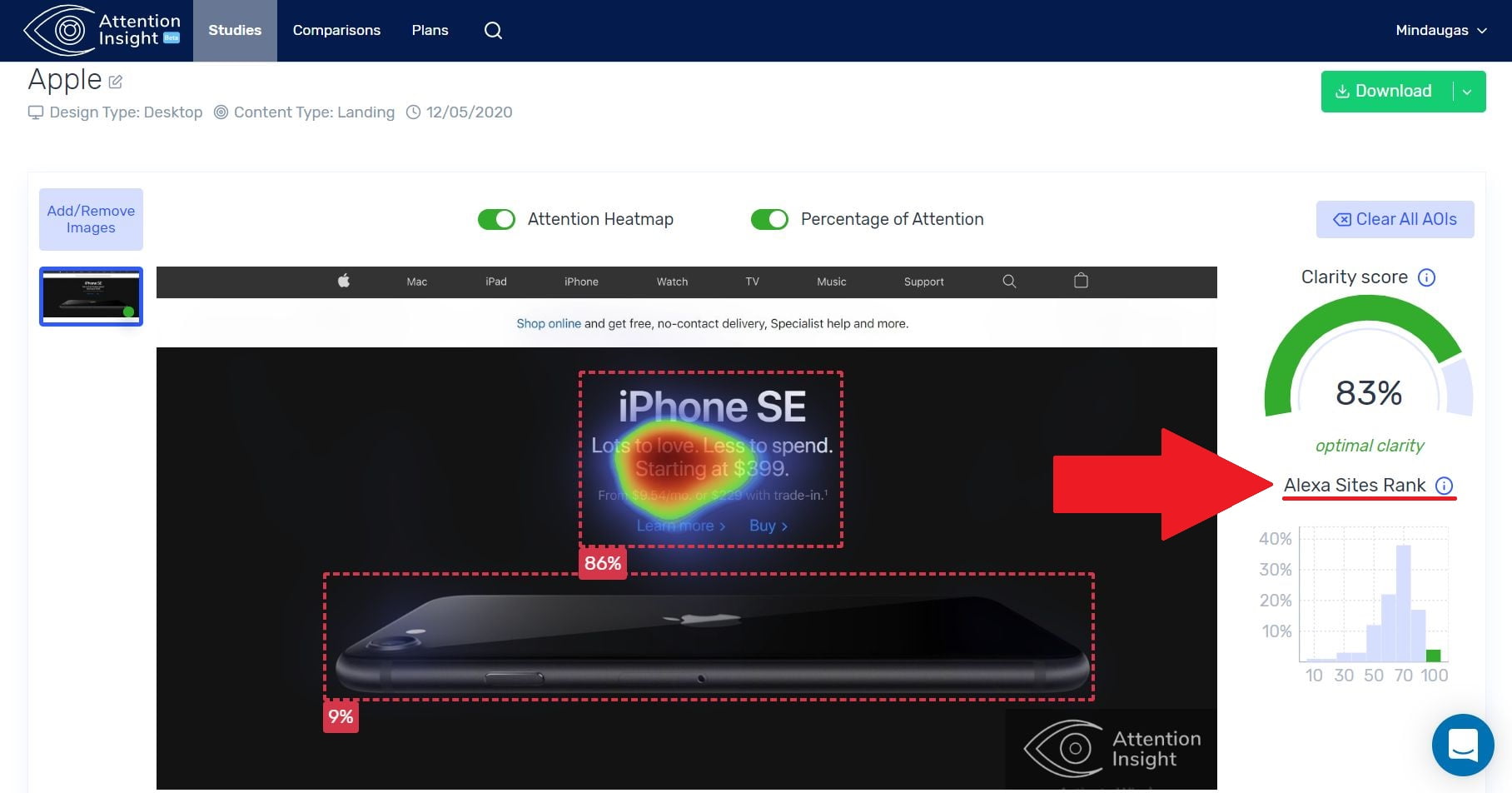The height and width of the screenshot is (793, 1512).
Task: Click Music in the Apple navbar
Action: pos(831,282)
